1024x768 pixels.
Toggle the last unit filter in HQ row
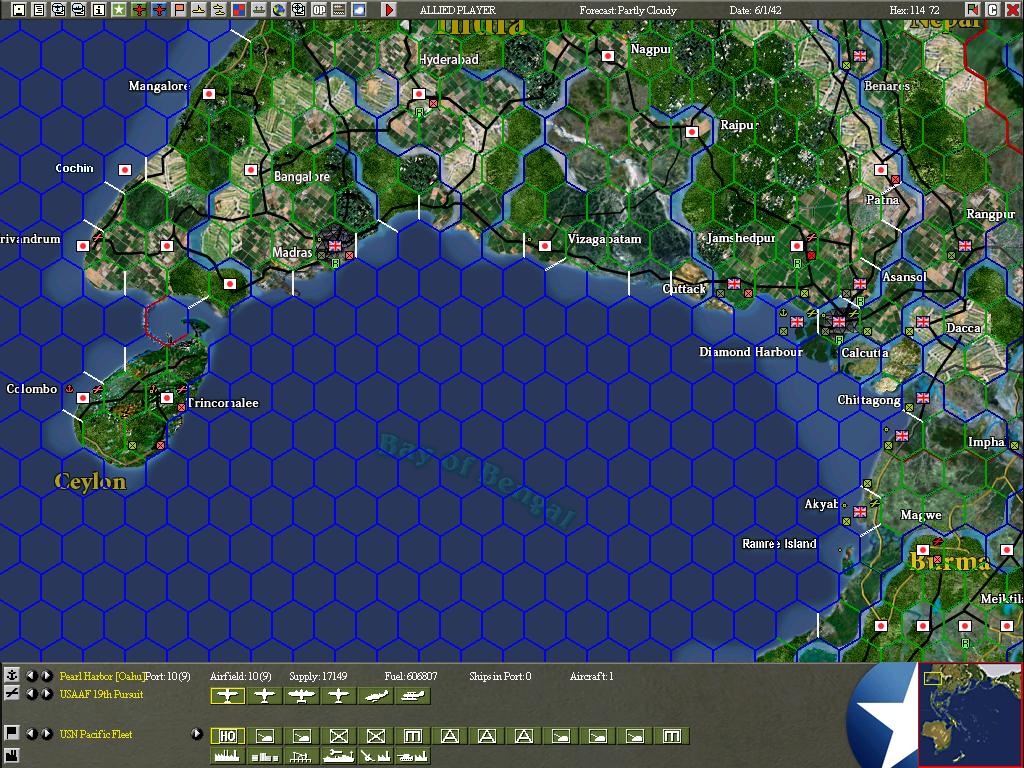(x=671, y=736)
